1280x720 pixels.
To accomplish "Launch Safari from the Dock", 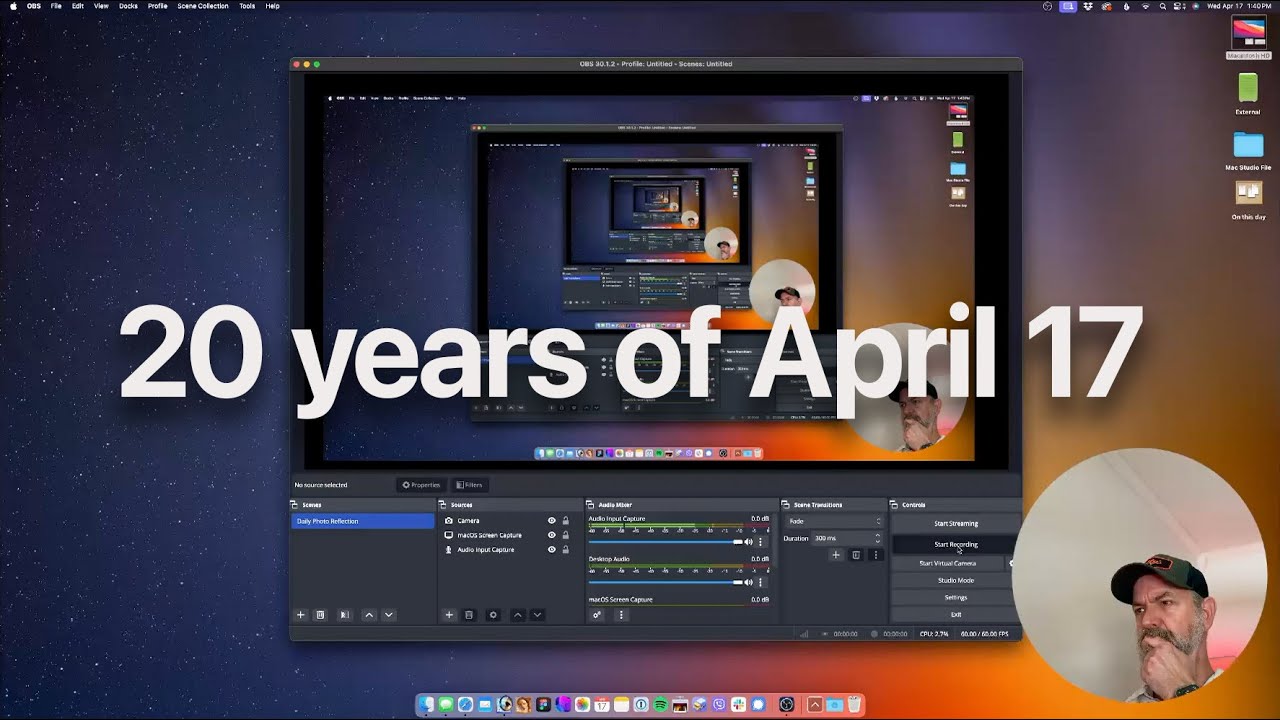I will (465, 705).
